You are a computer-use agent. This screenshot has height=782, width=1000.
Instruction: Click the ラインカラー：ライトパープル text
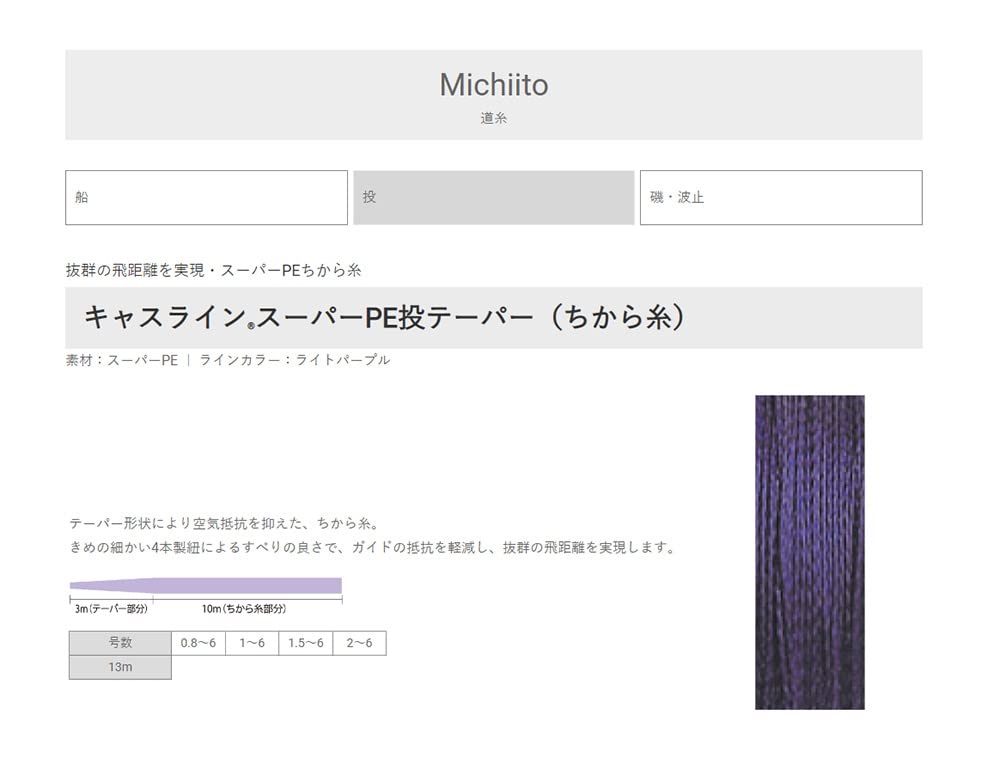(295, 360)
